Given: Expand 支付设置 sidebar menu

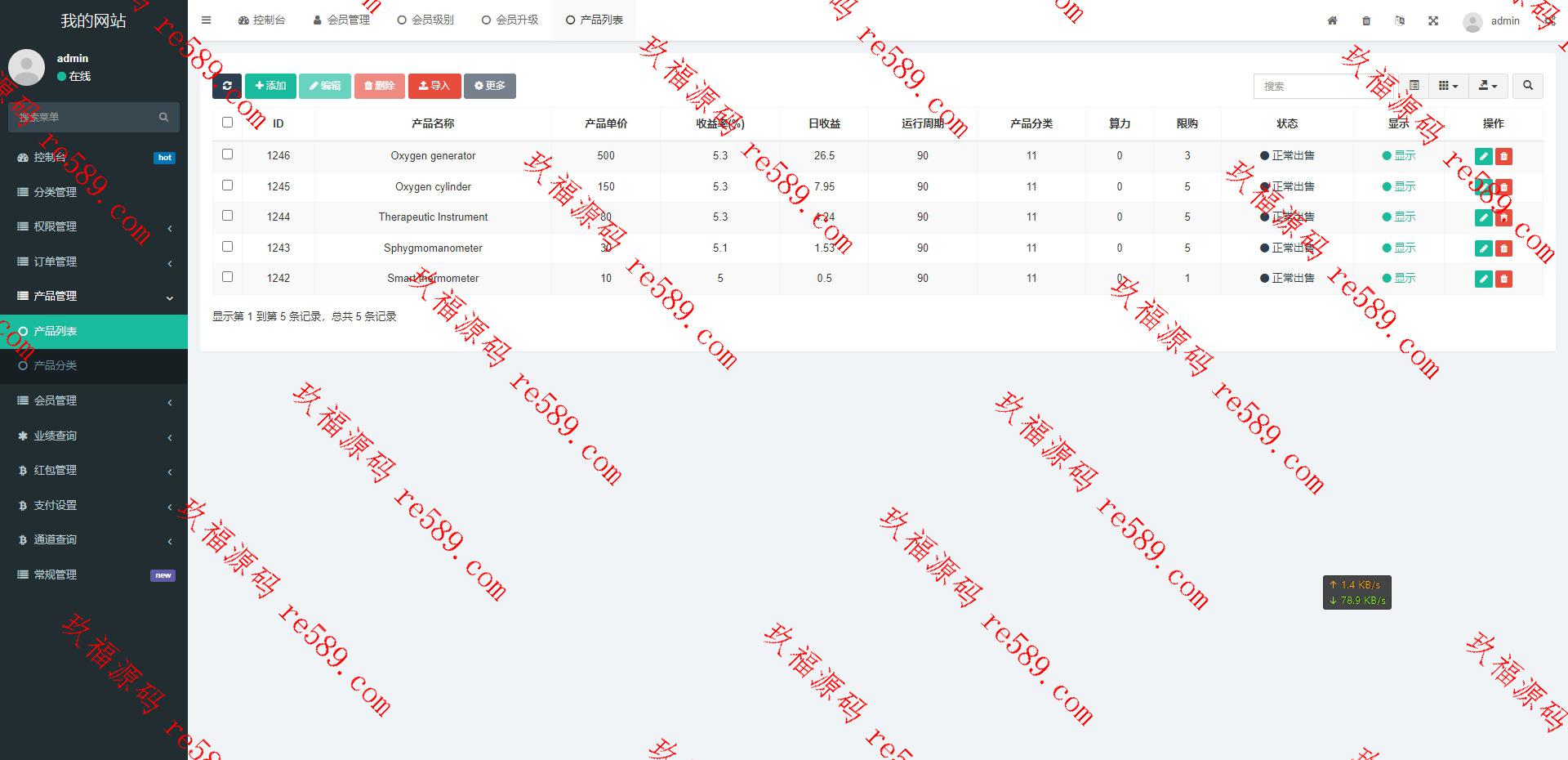Looking at the screenshot, I should [x=94, y=505].
